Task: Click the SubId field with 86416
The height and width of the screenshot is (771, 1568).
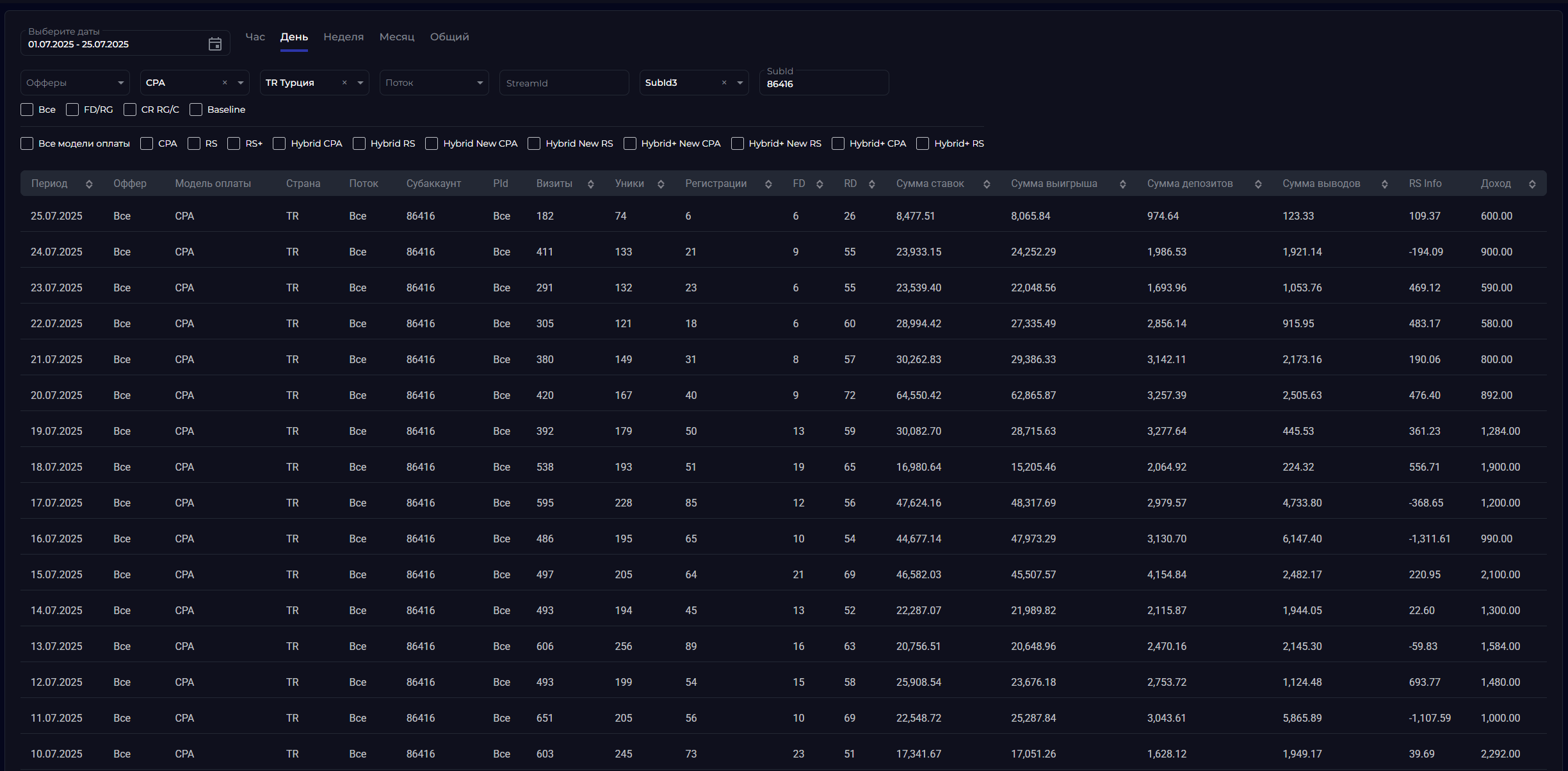Action: (824, 83)
